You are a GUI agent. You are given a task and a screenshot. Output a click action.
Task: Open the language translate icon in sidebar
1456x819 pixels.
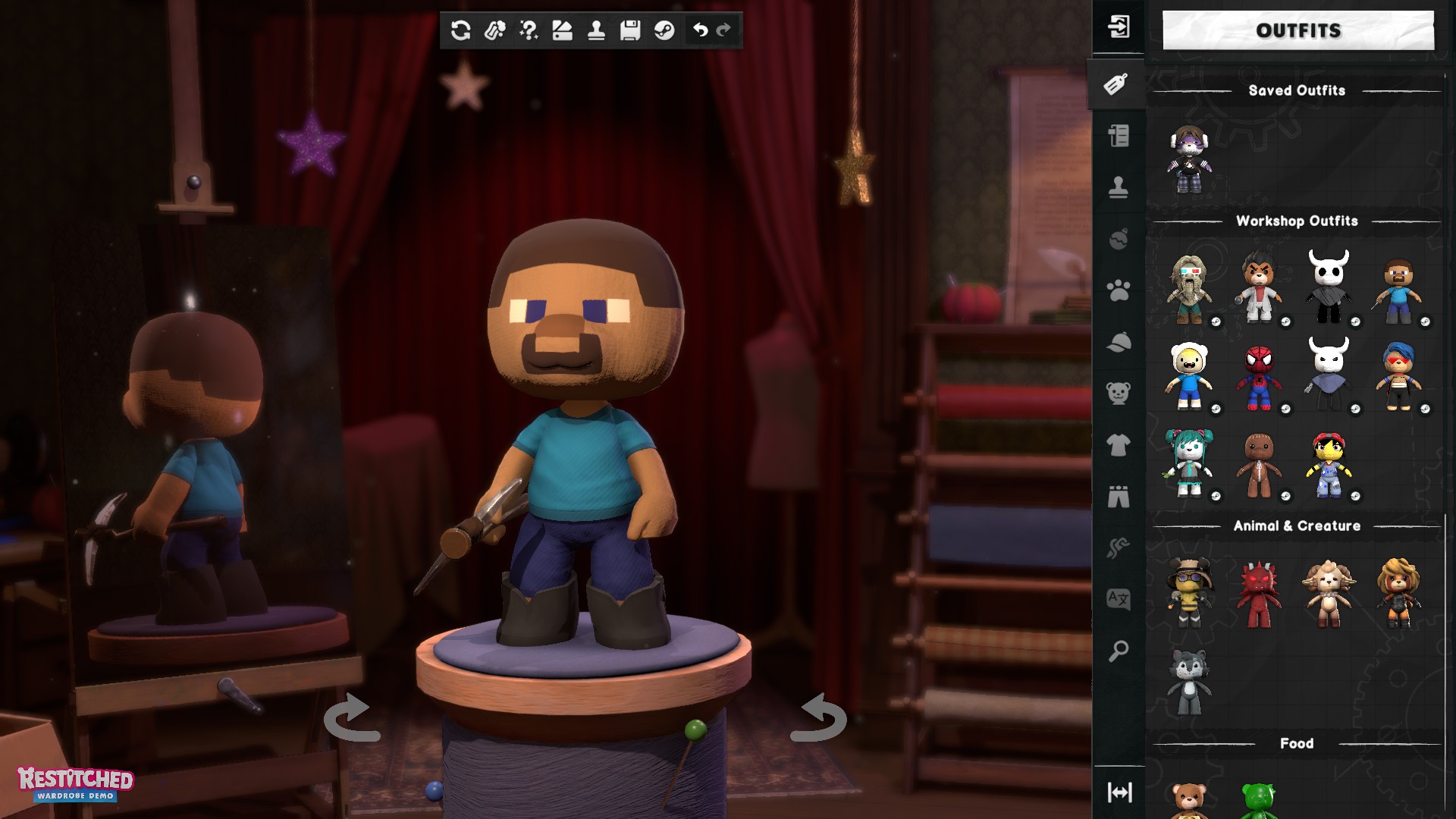pos(1119,599)
